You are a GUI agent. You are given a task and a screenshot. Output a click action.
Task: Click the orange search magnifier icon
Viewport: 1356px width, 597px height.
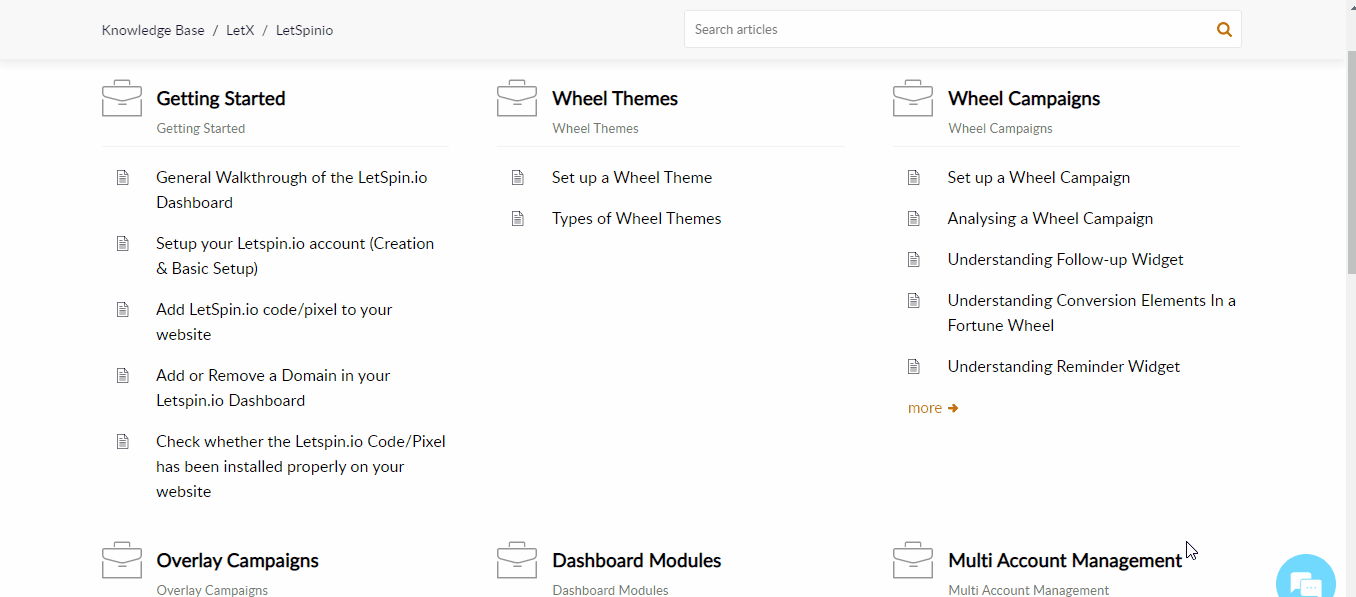1224,30
